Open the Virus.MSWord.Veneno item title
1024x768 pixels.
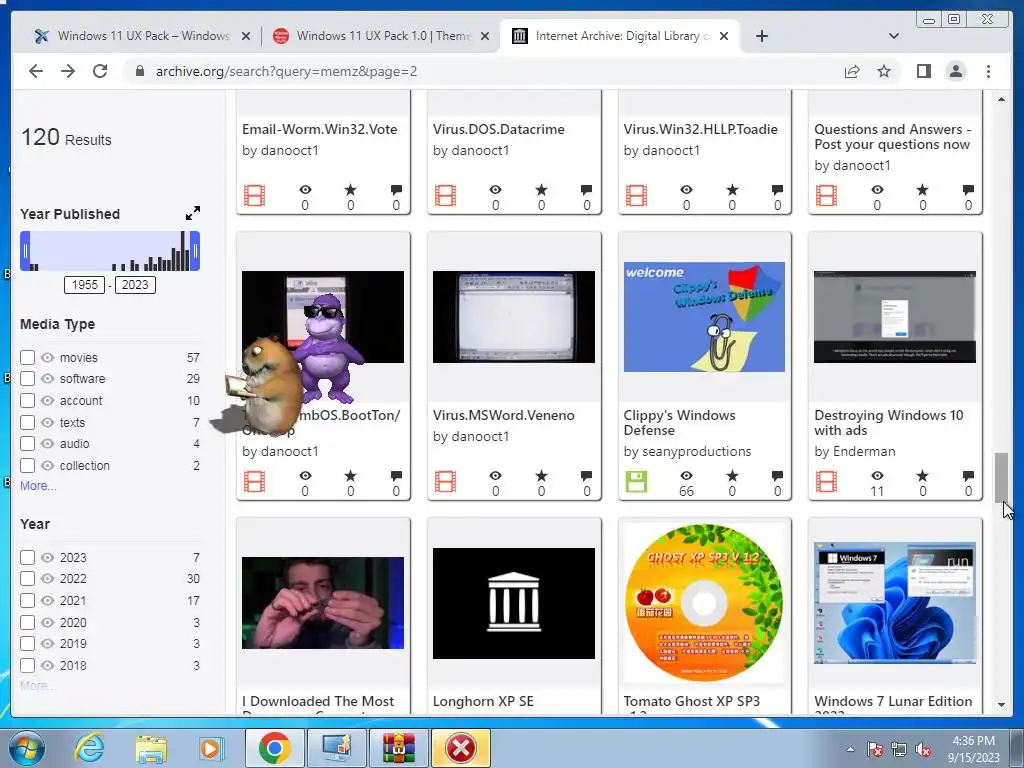click(x=504, y=415)
